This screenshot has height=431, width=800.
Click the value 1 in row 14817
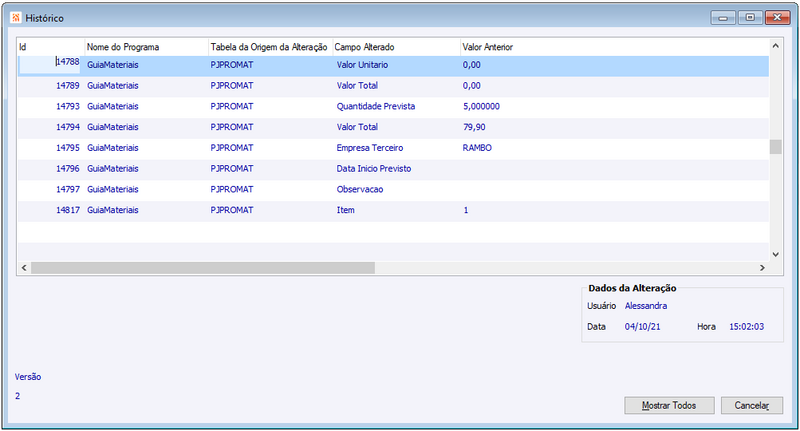click(x=466, y=210)
